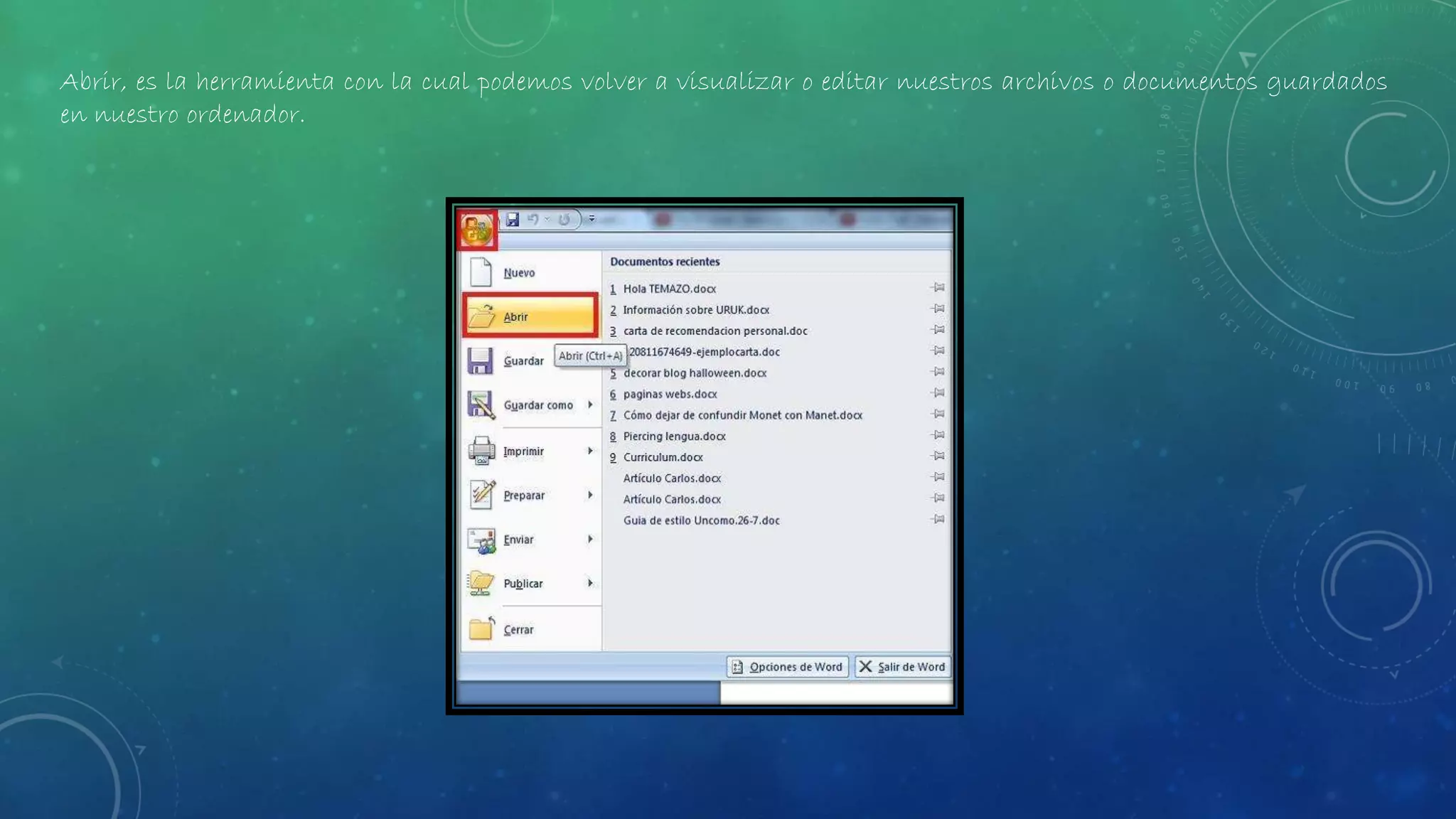
Task: Select the Imprimir menu entry
Action: (531, 451)
